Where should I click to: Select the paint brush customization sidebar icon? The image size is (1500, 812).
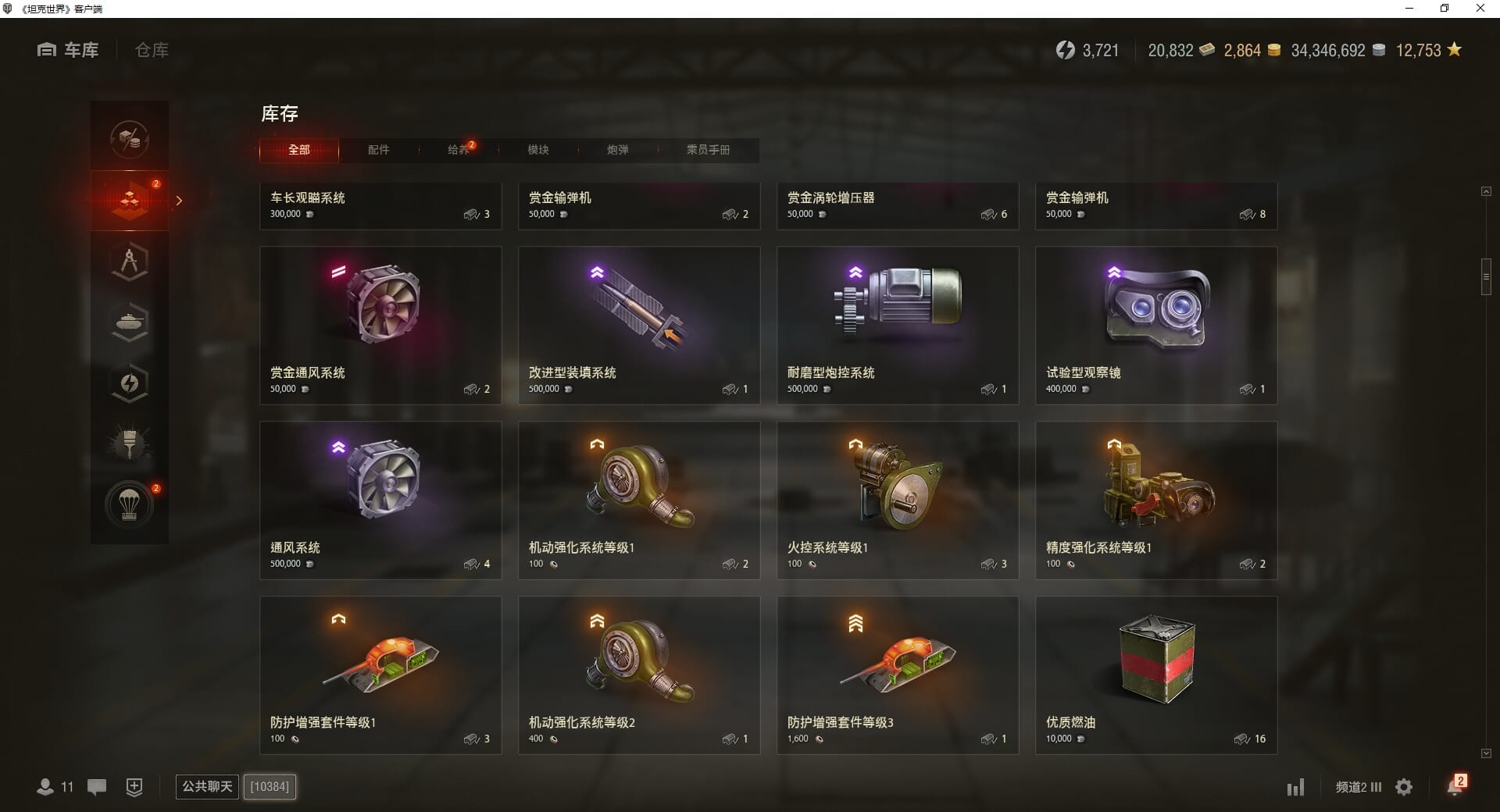click(130, 443)
